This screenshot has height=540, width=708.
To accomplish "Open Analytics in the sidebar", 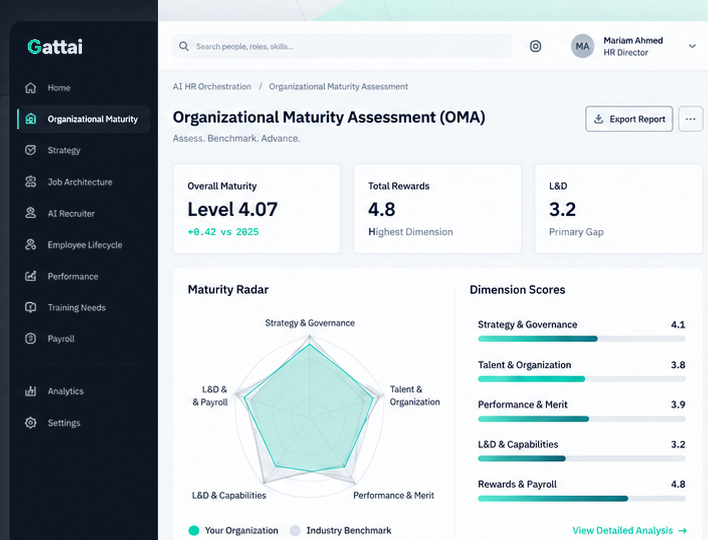I will (84, 391).
